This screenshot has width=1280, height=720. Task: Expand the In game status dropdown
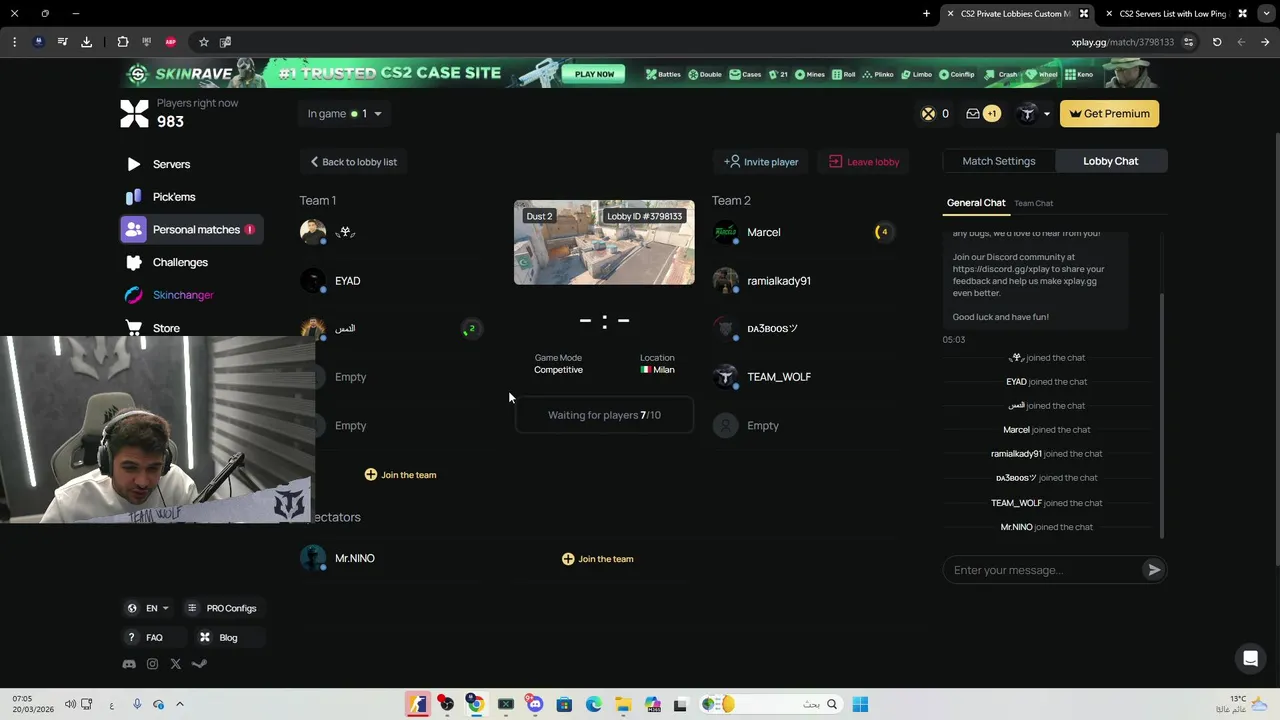click(344, 114)
